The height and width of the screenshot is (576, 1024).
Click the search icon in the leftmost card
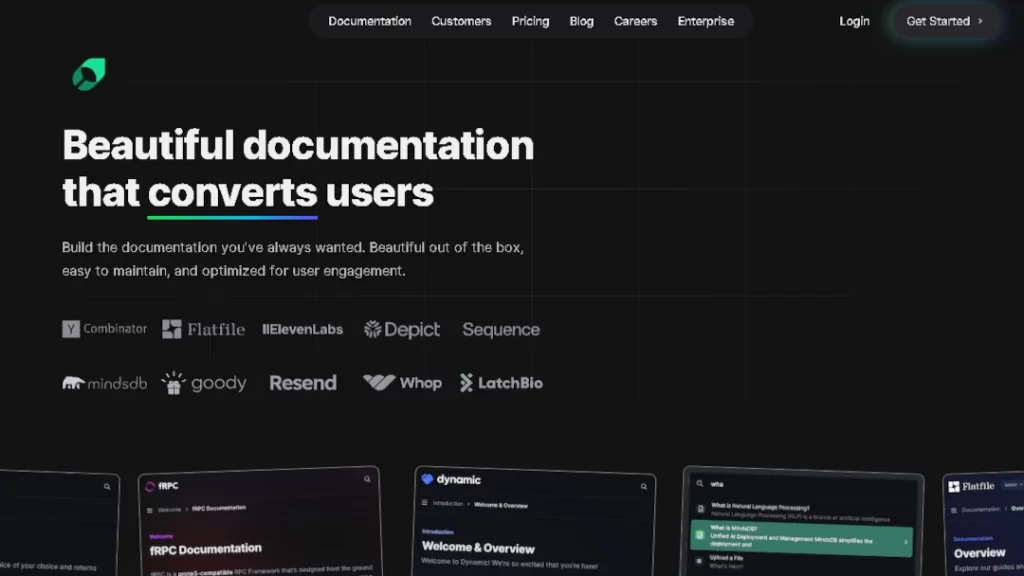[x=107, y=487]
